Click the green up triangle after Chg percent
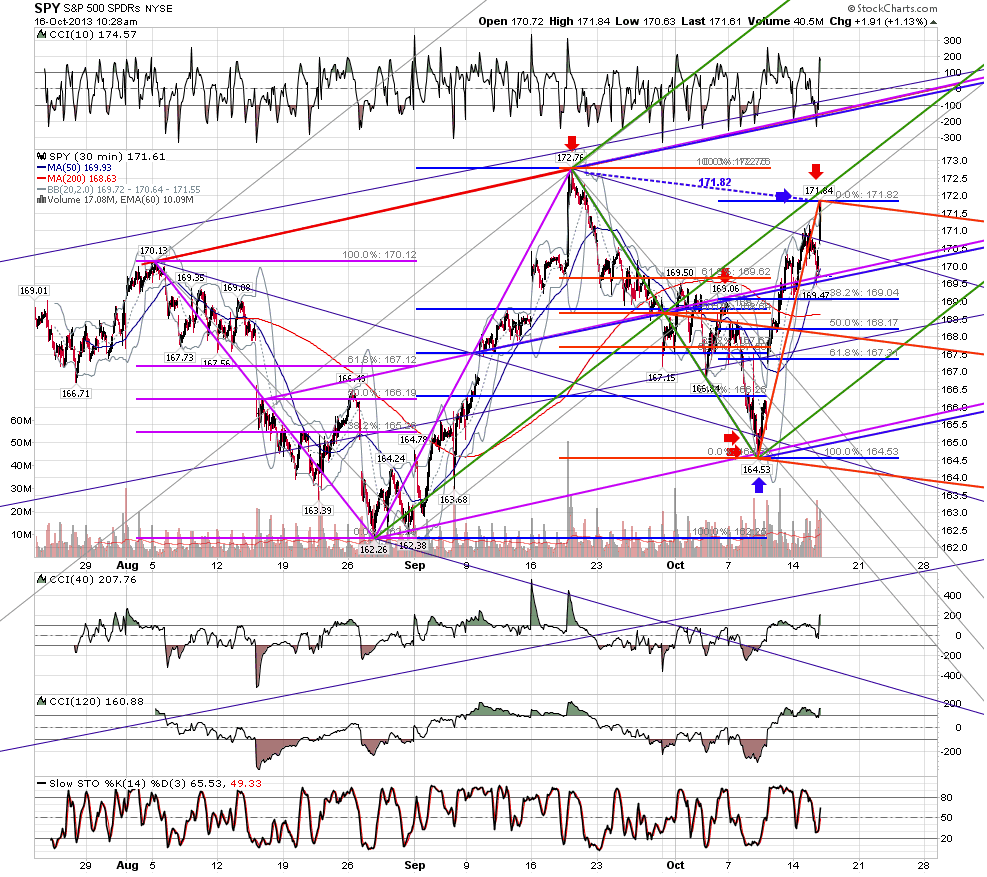The image size is (987, 877). coord(933,22)
